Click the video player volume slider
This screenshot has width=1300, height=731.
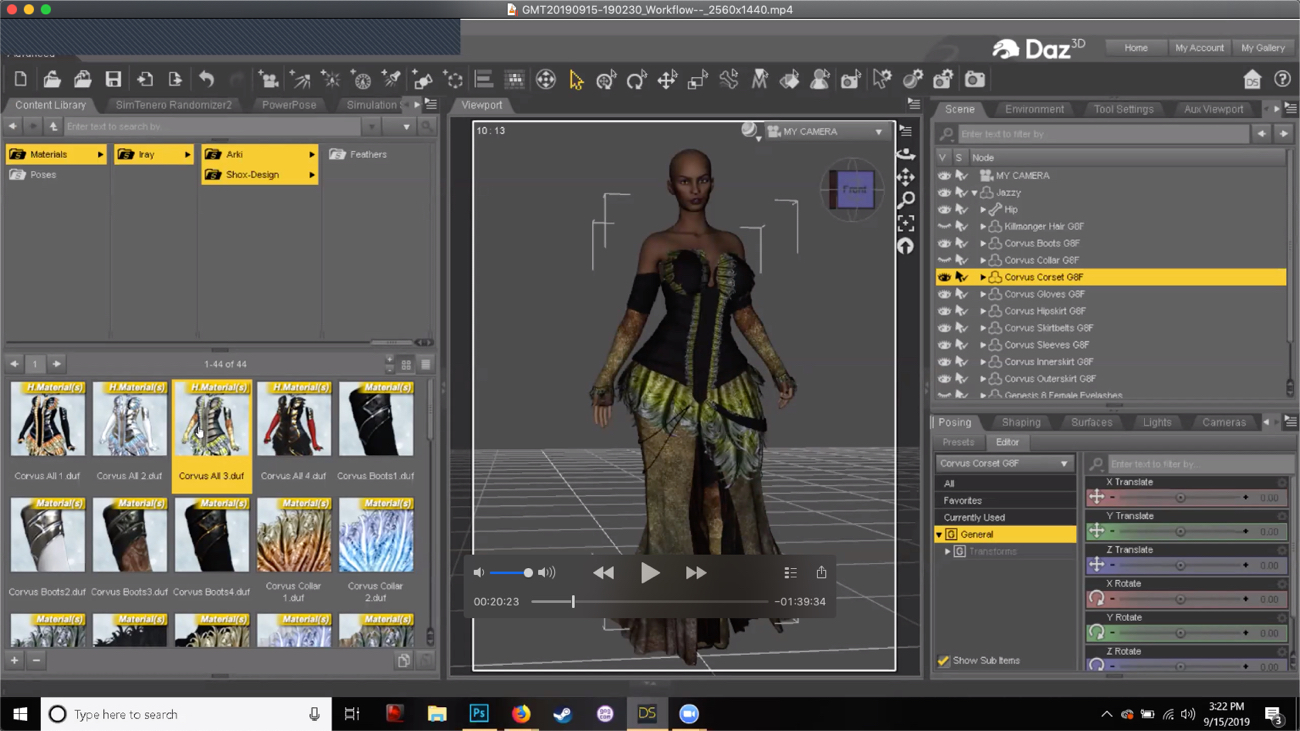(x=511, y=573)
